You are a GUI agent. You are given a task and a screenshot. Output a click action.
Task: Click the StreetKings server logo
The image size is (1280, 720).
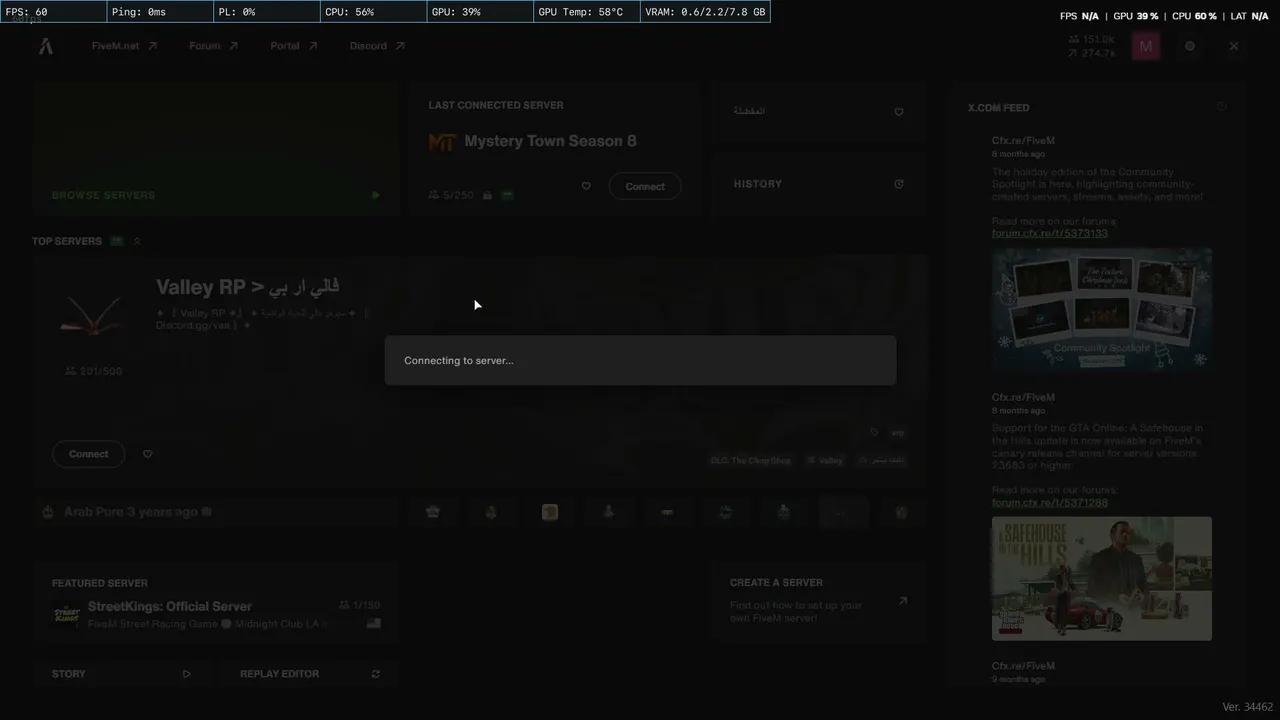(67, 614)
